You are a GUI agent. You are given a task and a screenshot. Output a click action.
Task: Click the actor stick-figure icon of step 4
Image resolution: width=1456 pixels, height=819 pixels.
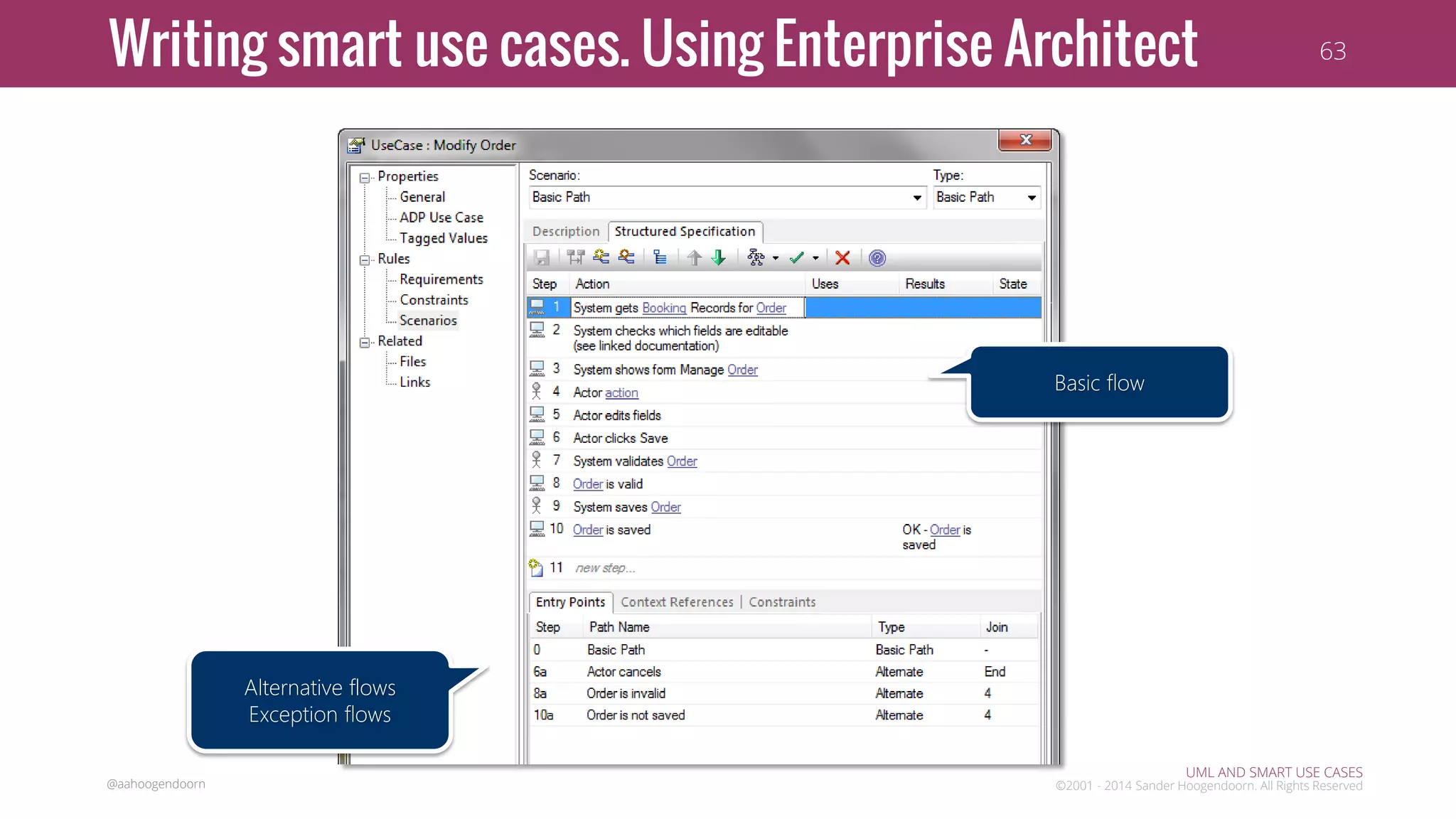537,392
